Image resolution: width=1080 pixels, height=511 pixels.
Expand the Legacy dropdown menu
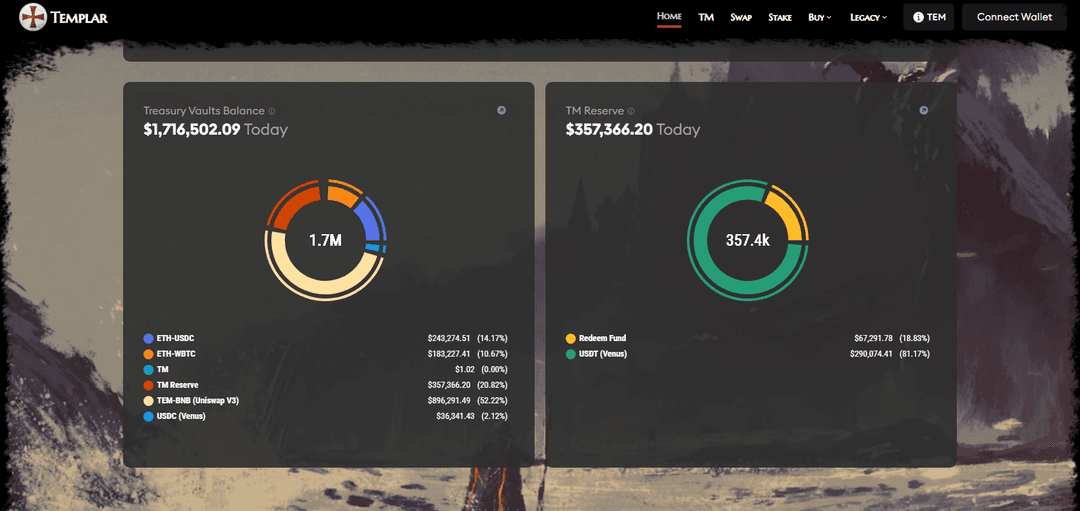tap(868, 17)
